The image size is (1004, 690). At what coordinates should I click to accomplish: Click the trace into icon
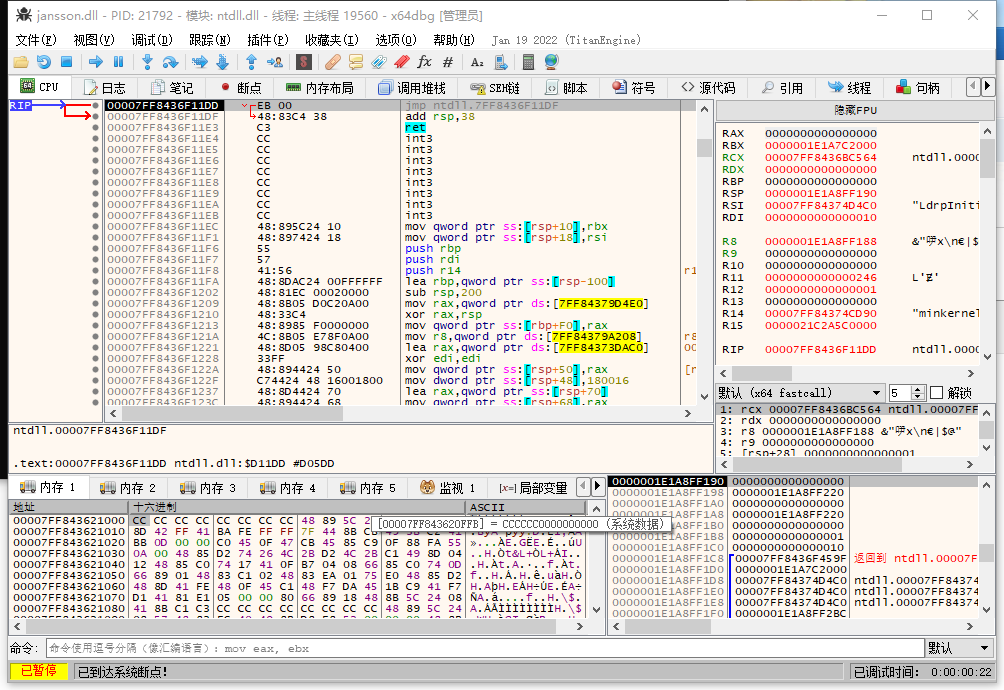point(200,62)
